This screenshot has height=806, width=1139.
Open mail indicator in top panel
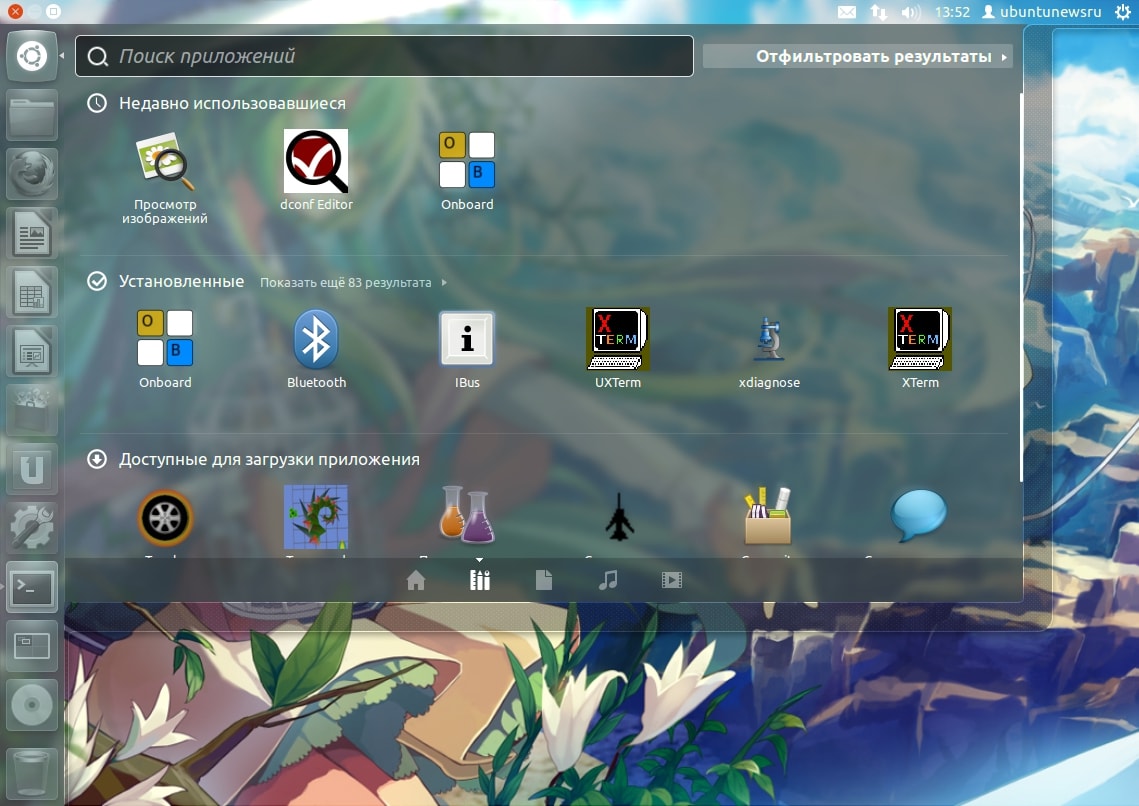click(x=847, y=12)
